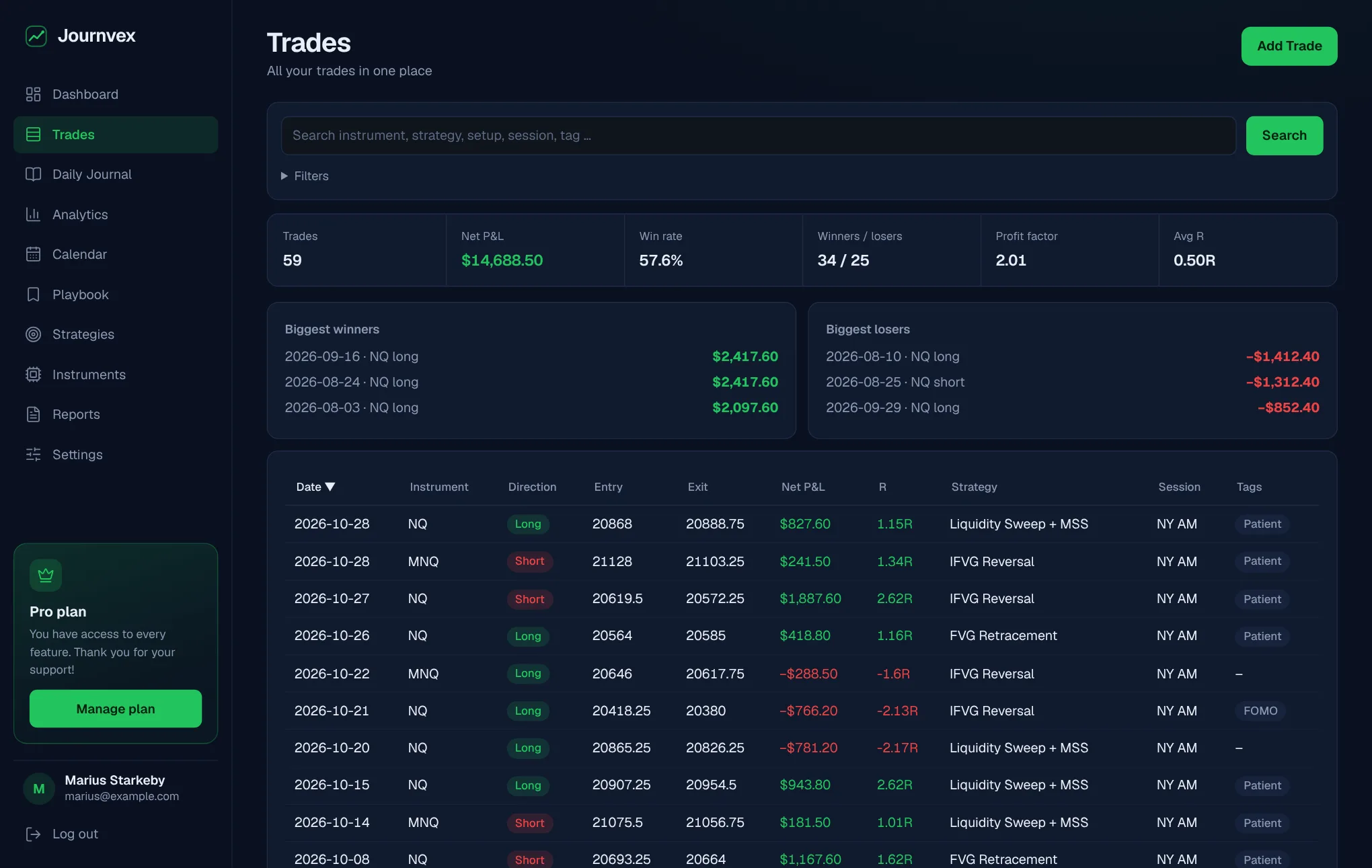1372x868 pixels.
Task: Sort by the Net P&L column header
Action: click(x=802, y=487)
